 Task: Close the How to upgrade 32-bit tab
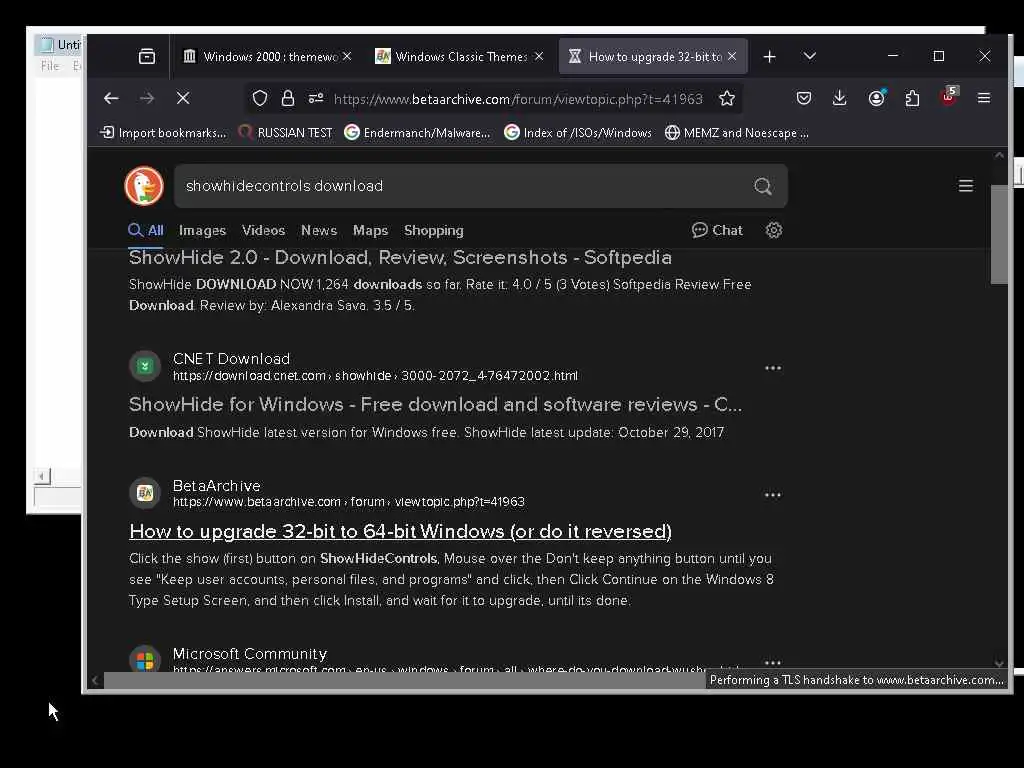click(732, 57)
